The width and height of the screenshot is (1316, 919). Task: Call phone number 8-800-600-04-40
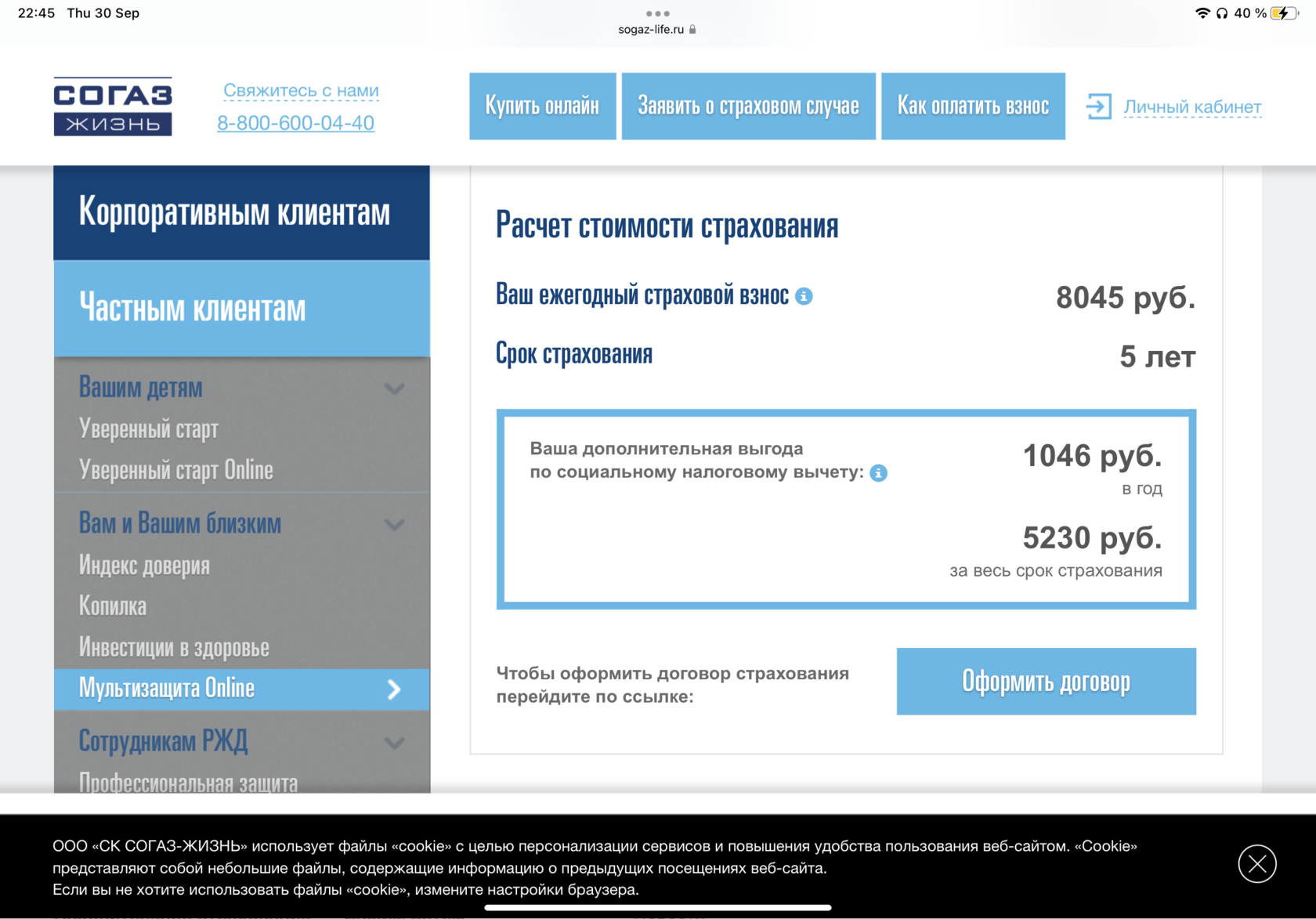point(295,123)
